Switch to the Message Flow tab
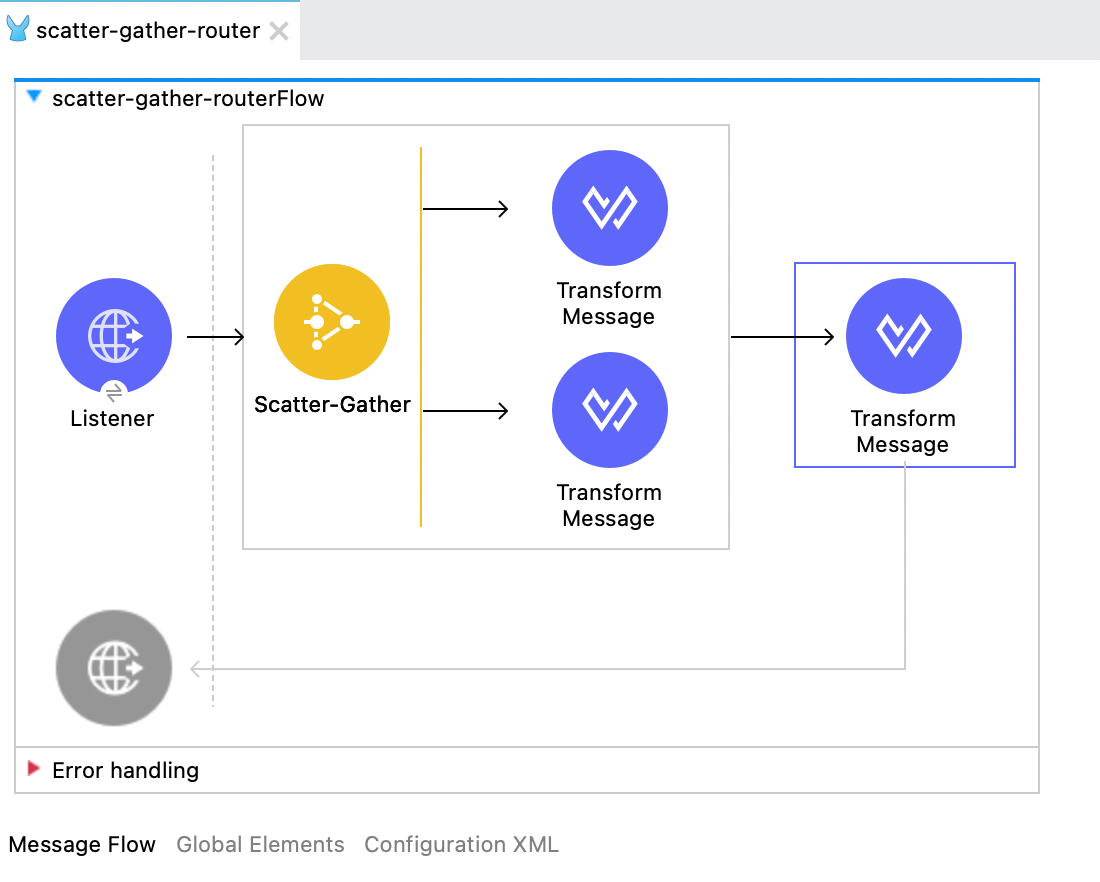 [82, 845]
